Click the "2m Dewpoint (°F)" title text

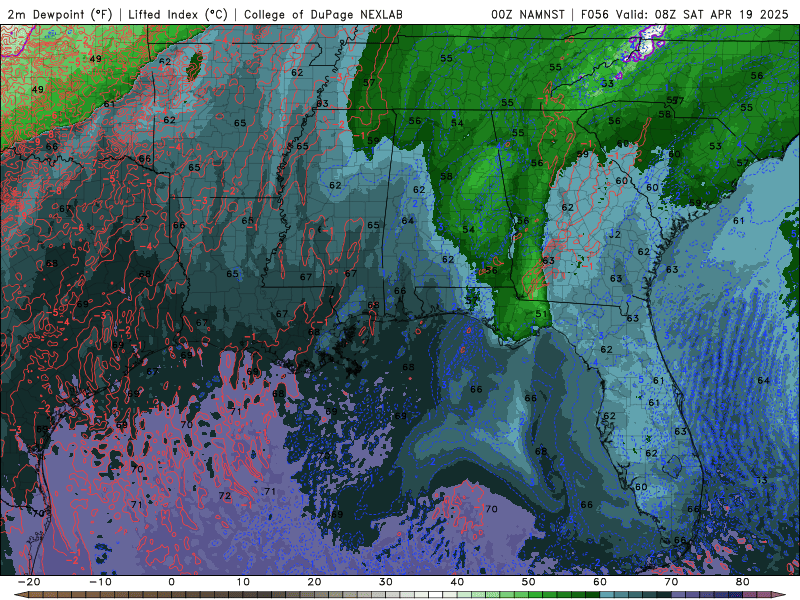point(59,14)
